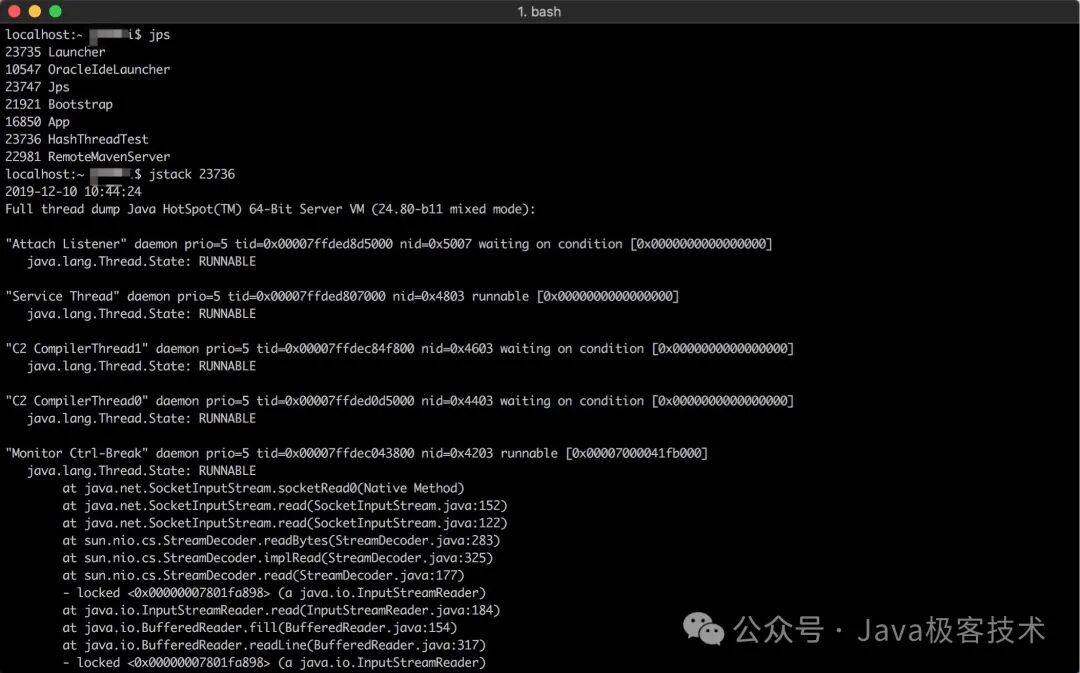Click the 'SocketInputStream.java:122' stack frame
Image resolution: width=1080 pixels, height=673 pixels.
click(x=284, y=523)
